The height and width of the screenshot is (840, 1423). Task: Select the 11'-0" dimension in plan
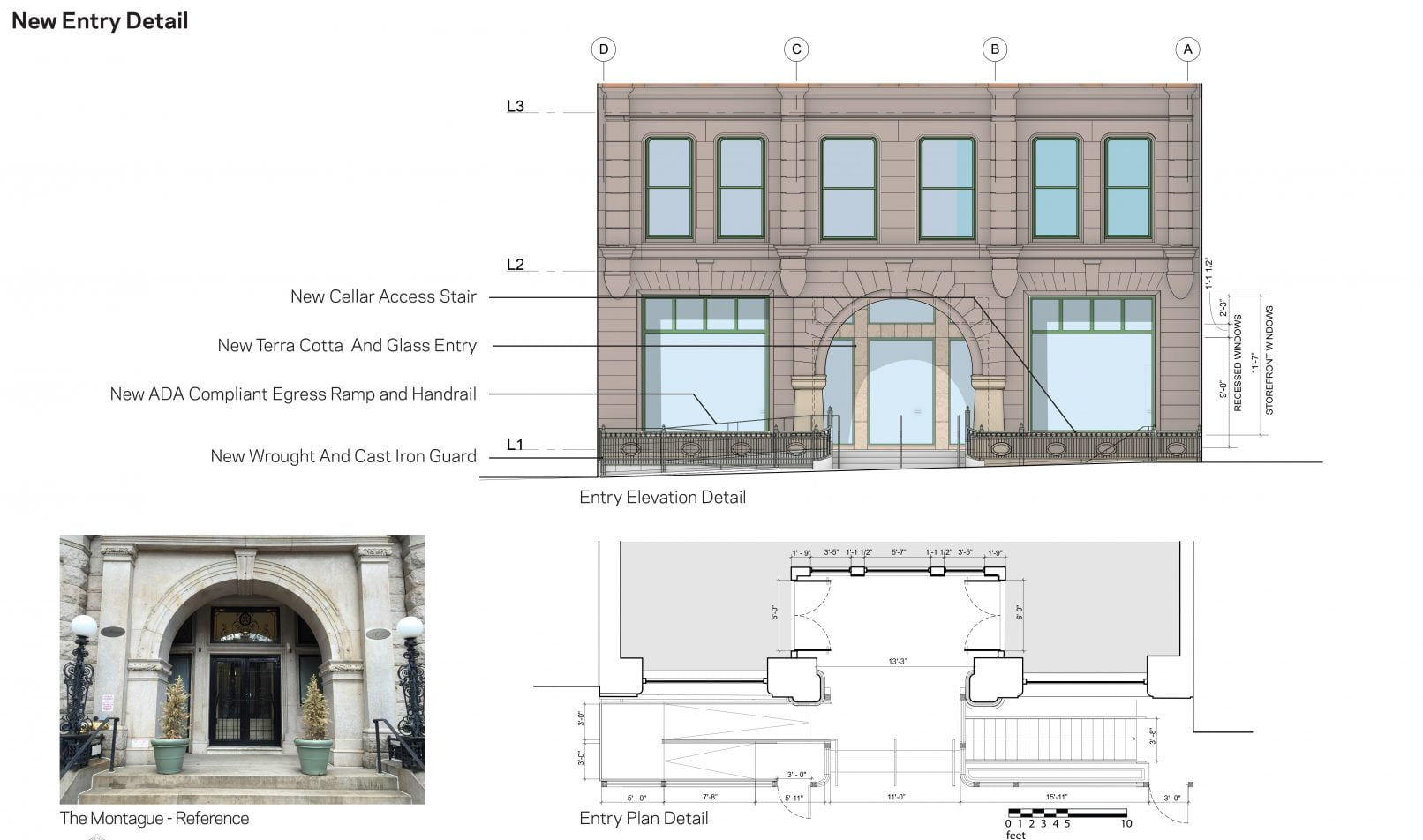coord(896,797)
